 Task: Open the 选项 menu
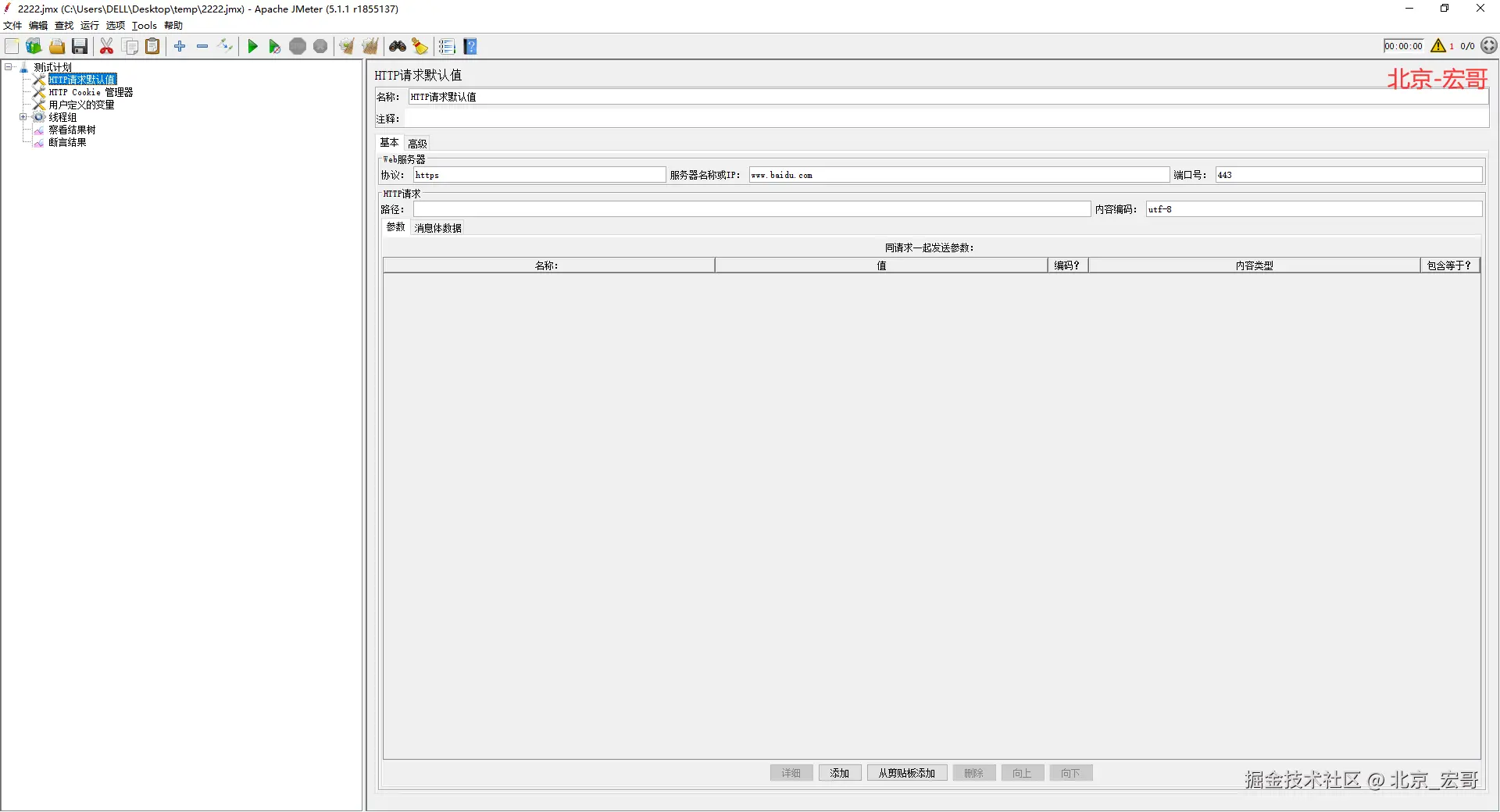(x=116, y=26)
